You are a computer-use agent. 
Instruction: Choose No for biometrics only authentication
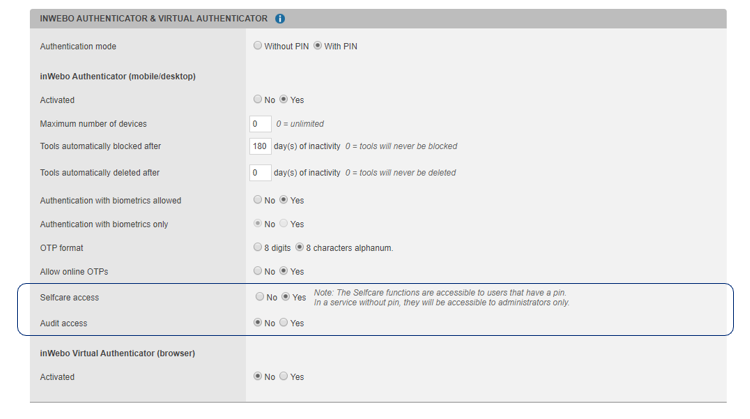[x=258, y=224]
